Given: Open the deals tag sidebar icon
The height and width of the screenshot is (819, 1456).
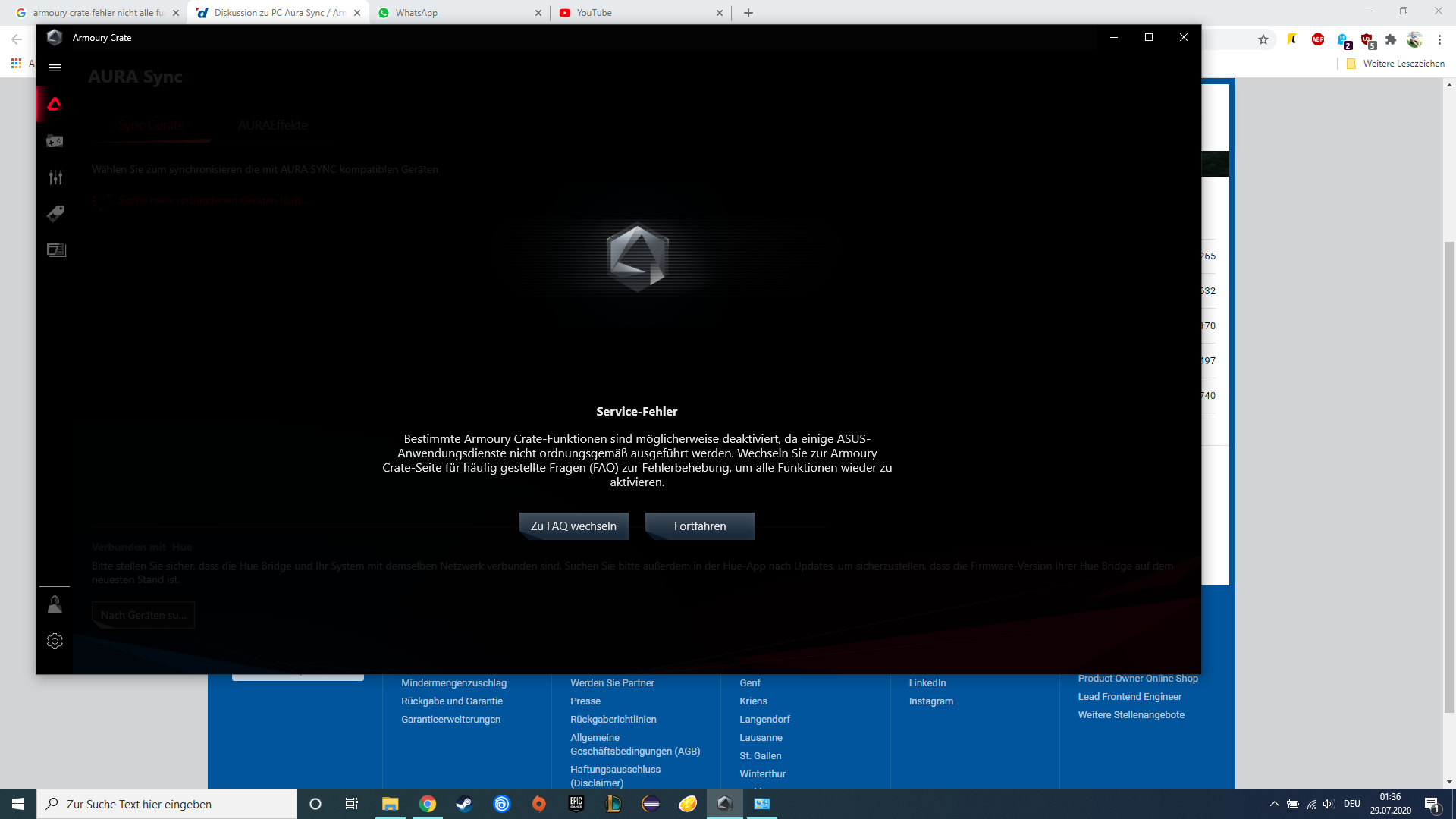Looking at the screenshot, I should click(x=55, y=214).
